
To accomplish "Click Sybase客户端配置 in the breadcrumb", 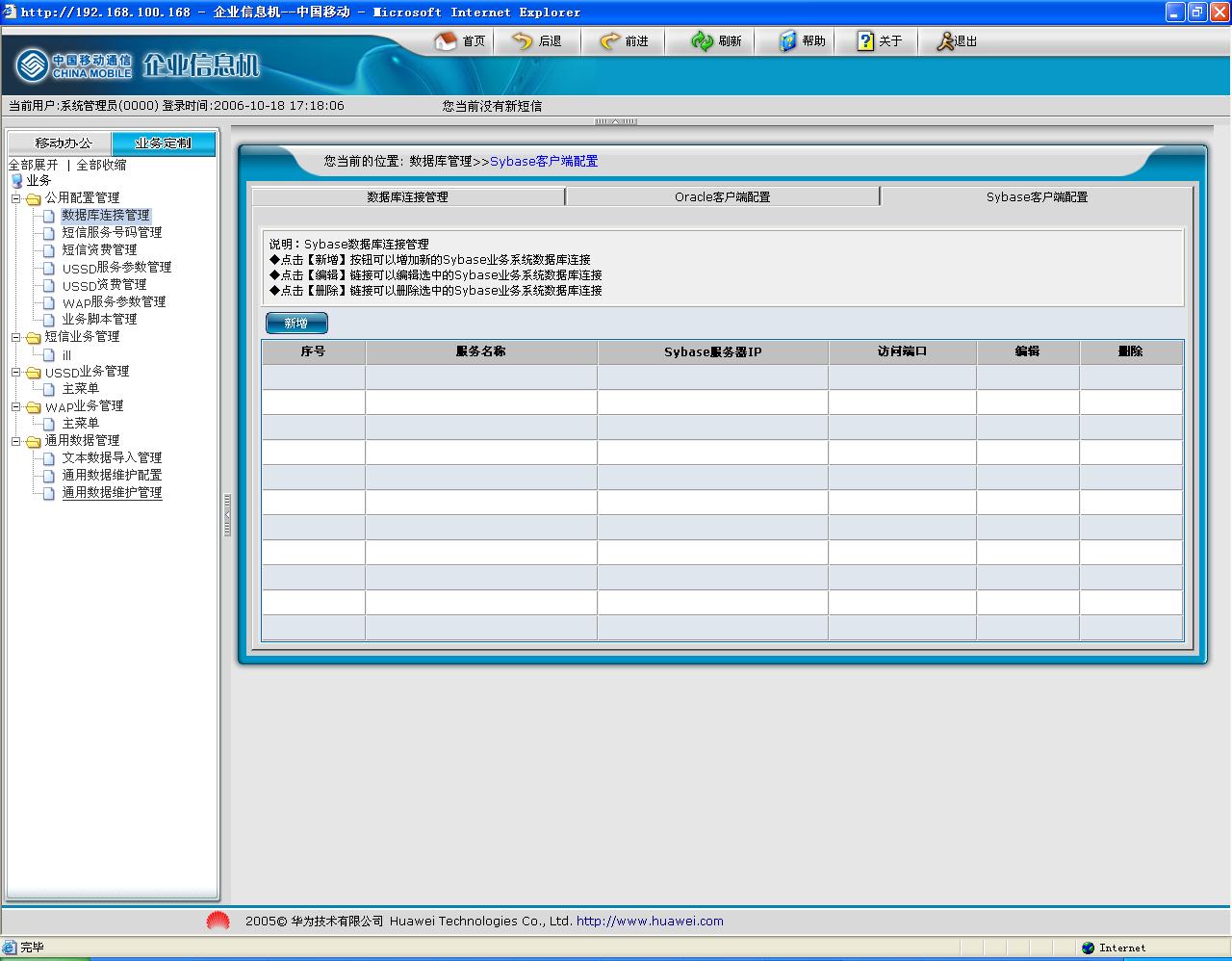I will point(544,162).
